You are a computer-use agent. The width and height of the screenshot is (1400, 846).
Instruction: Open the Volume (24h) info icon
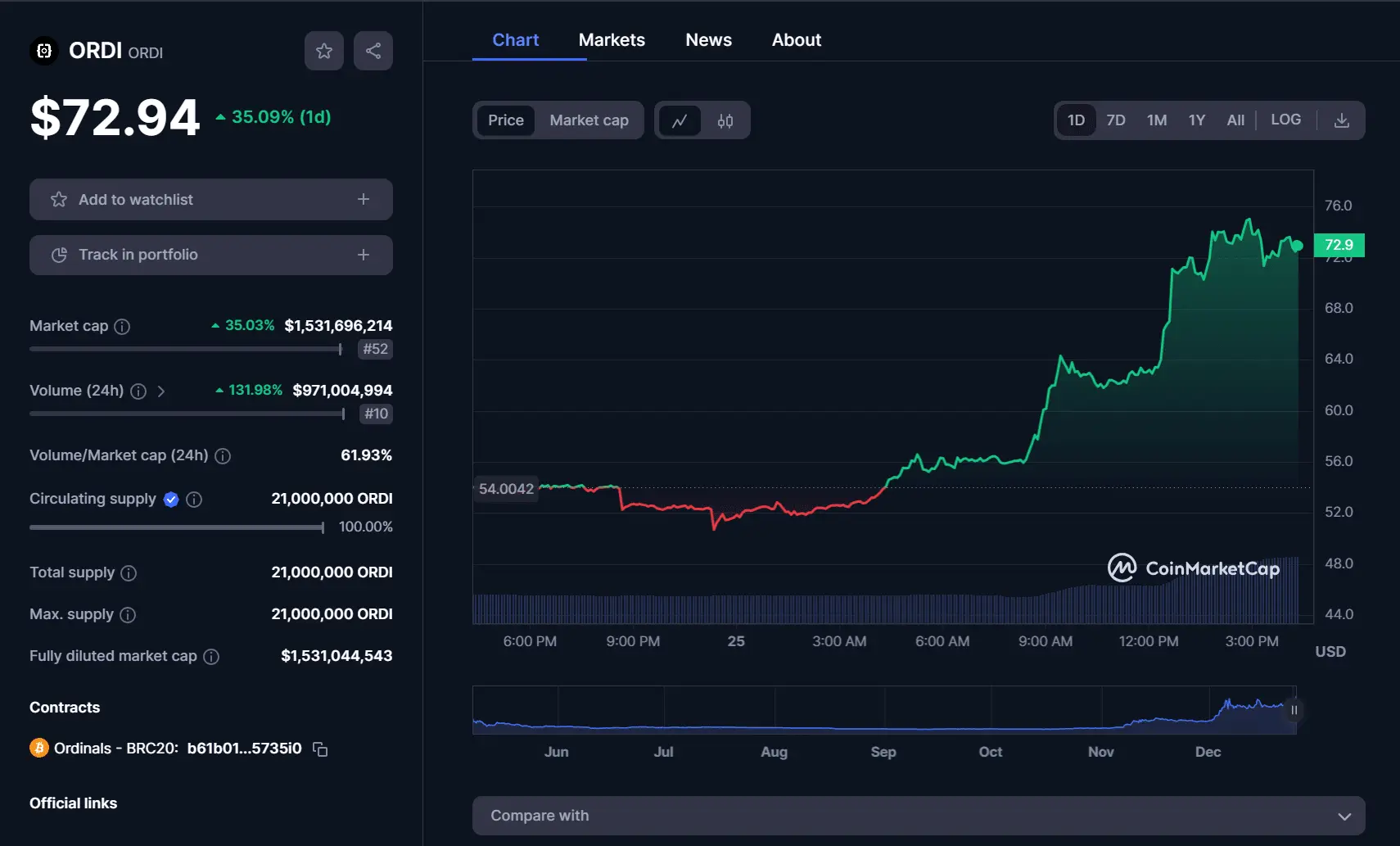coord(138,391)
